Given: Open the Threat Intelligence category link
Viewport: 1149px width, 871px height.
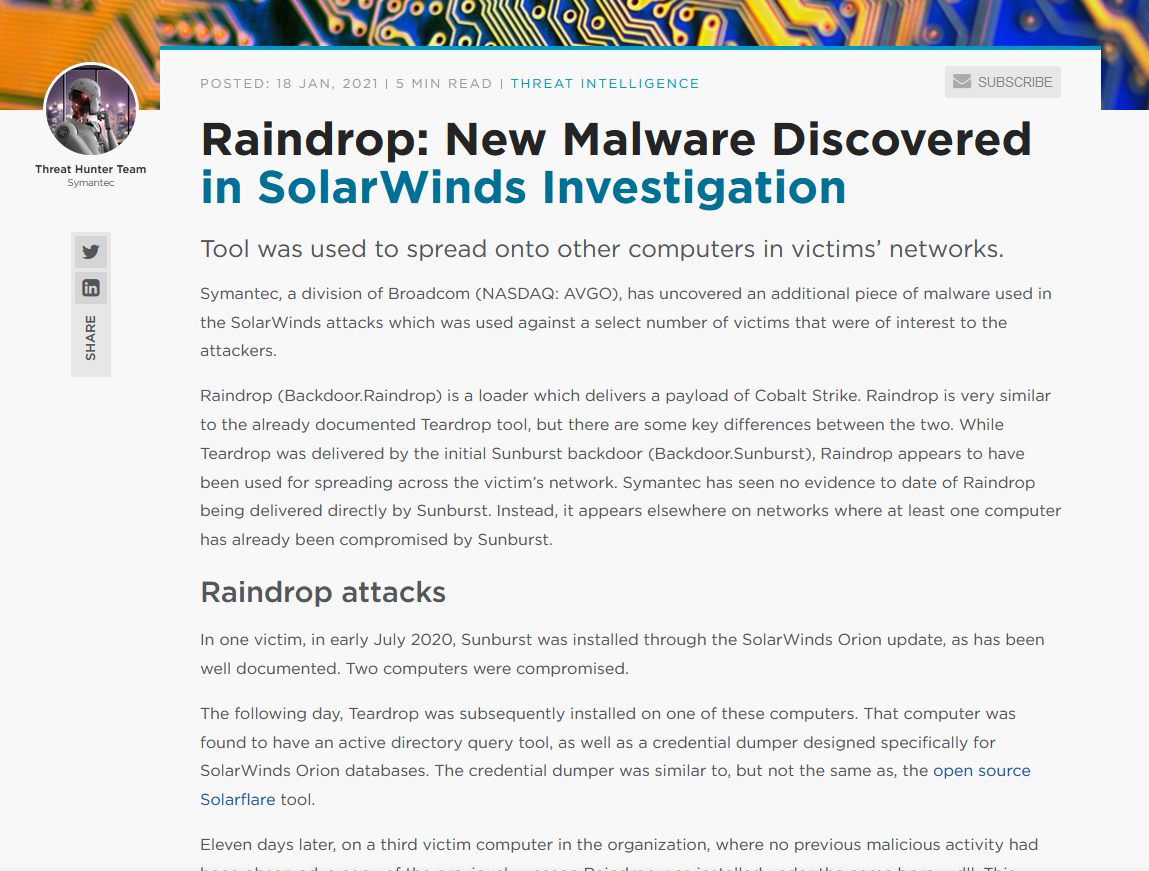Looking at the screenshot, I should point(605,84).
